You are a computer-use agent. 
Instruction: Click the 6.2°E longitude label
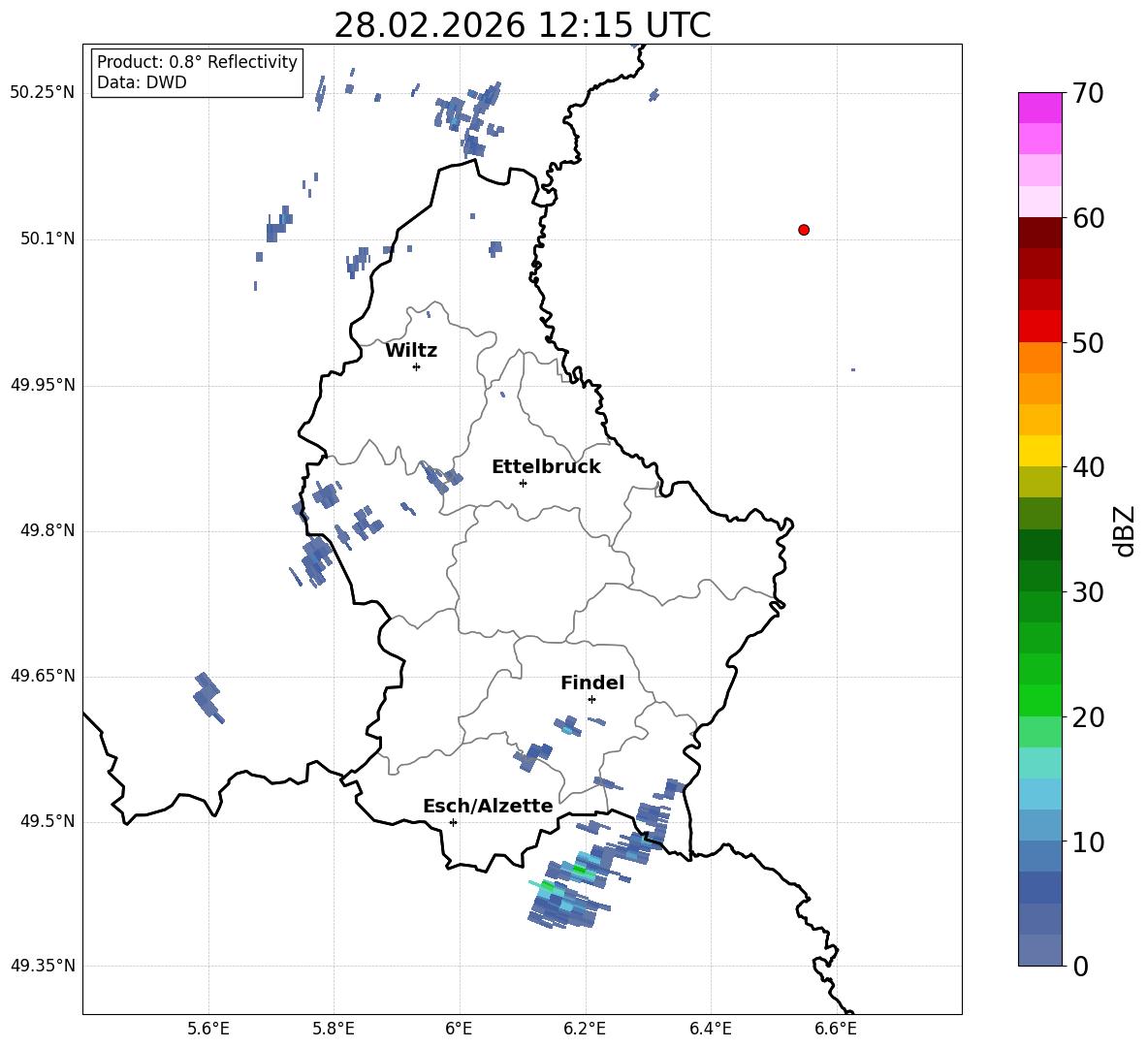tap(585, 1029)
